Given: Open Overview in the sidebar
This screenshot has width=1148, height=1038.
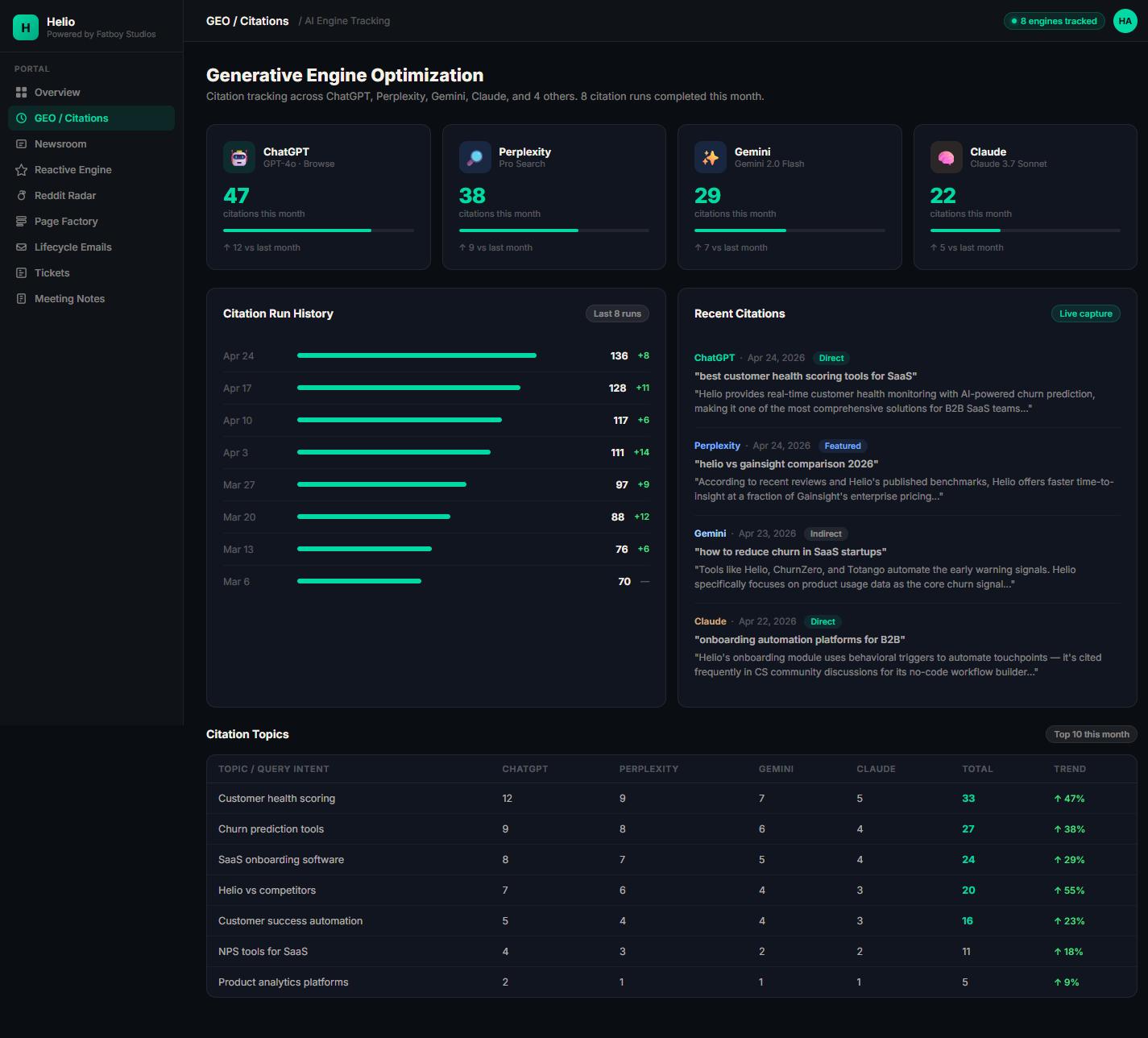Looking at the screenshot, I should click(91, 93).
